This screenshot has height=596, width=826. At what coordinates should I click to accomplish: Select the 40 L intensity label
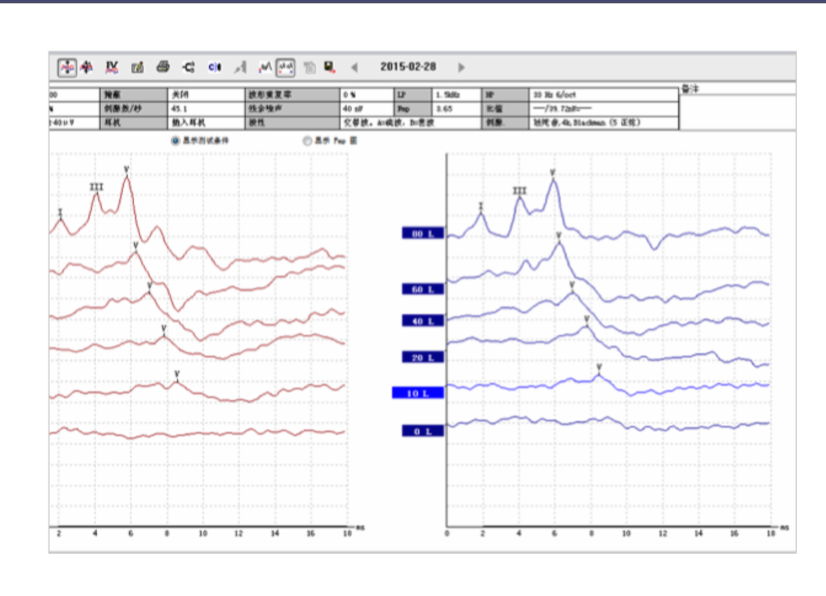coord(423,321)
